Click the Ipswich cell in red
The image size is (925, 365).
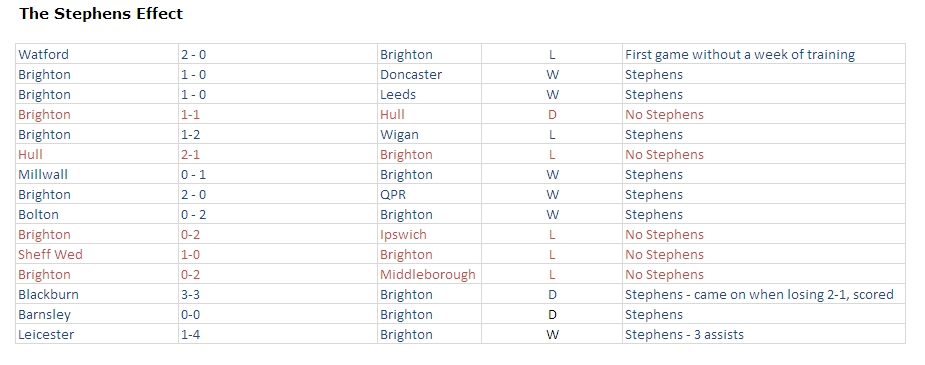(x=429, y=235)
